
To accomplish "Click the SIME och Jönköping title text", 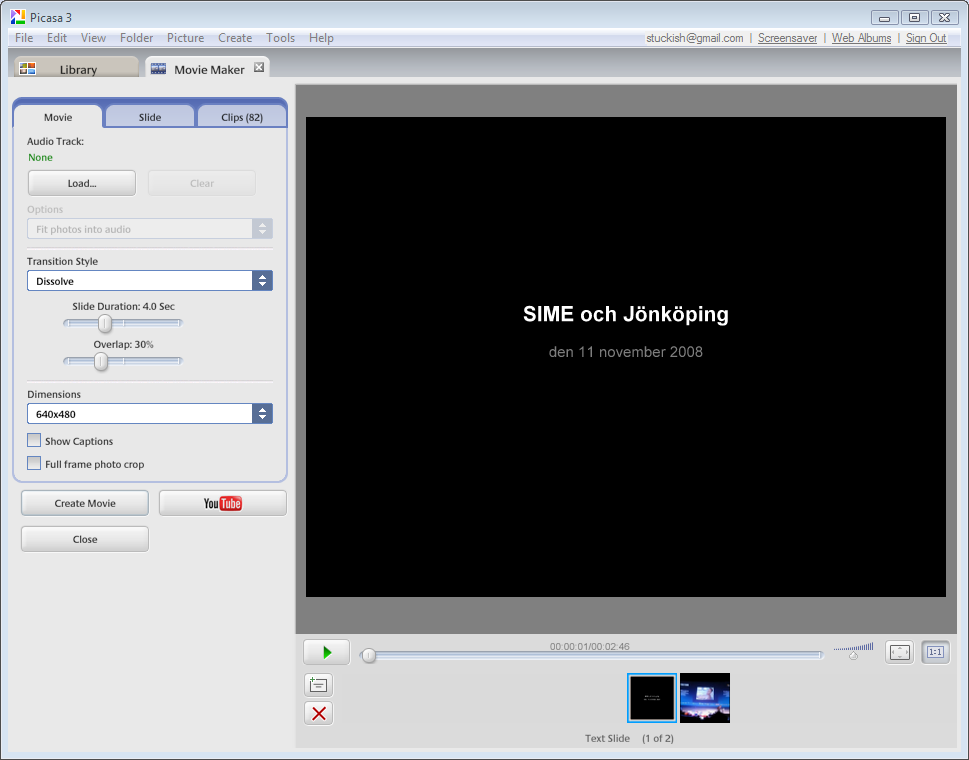I will pos(625,314).
